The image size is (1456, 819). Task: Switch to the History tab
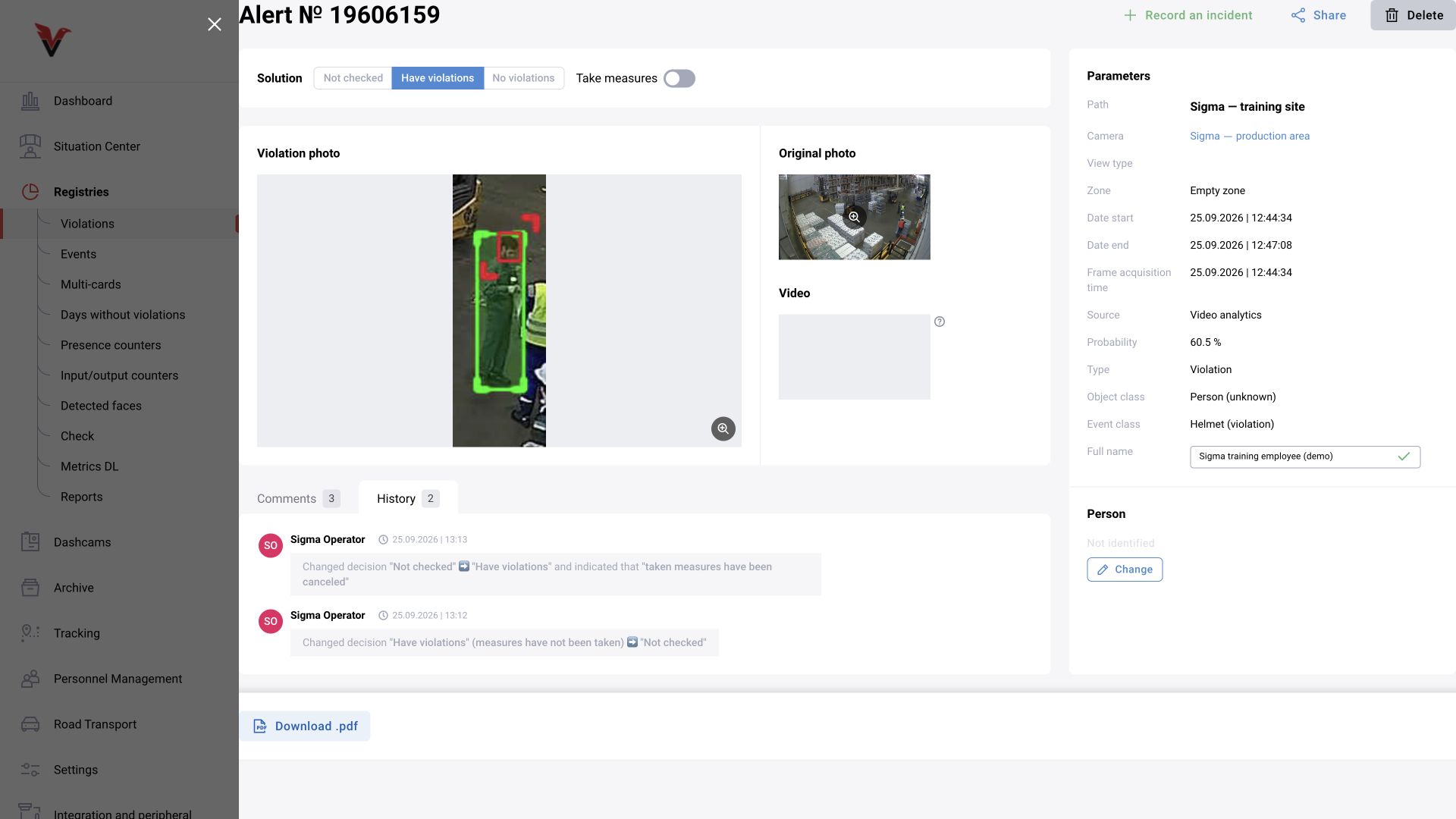tap(408, 498)
